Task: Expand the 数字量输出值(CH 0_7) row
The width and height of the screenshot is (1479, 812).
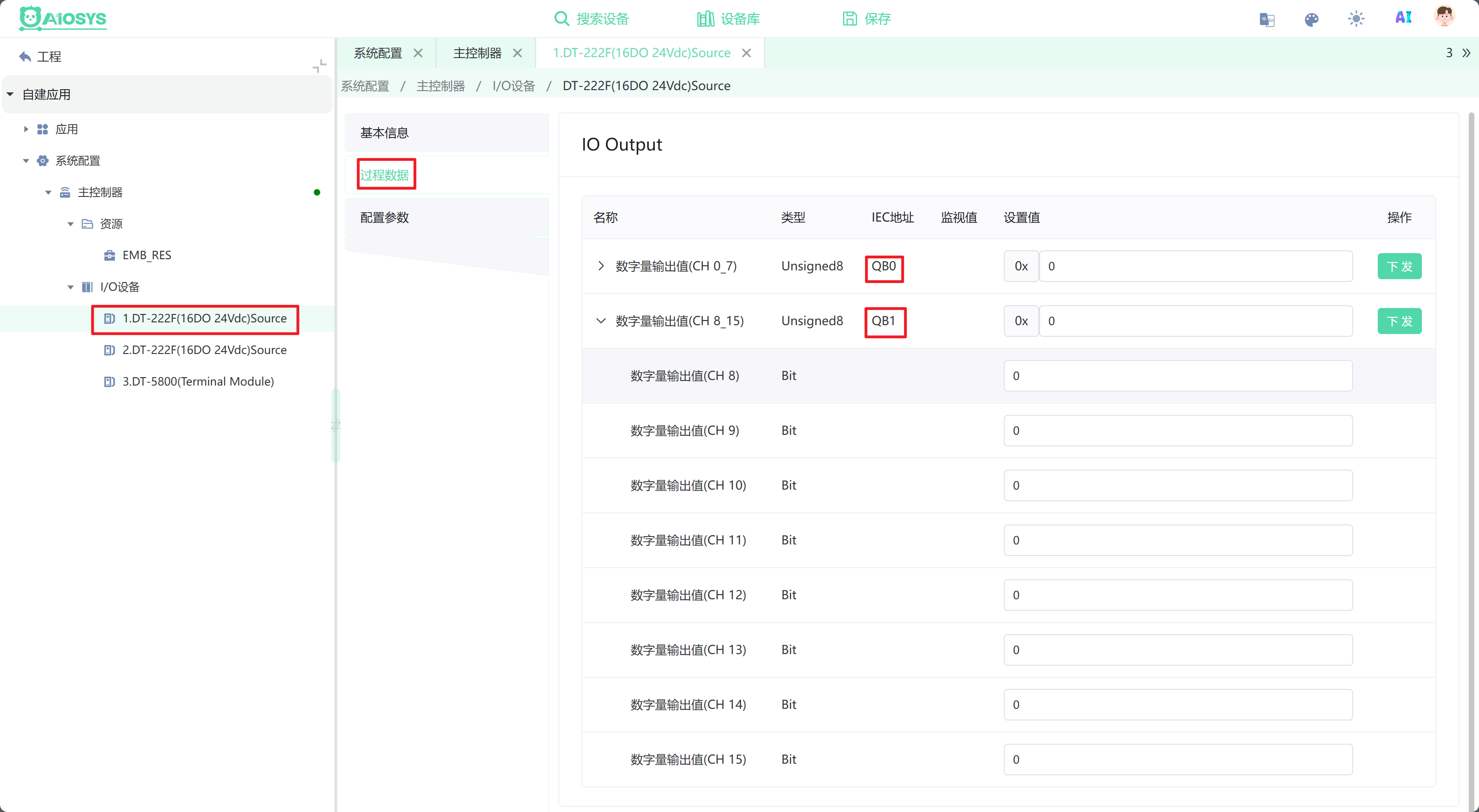Action: [601, 266]
